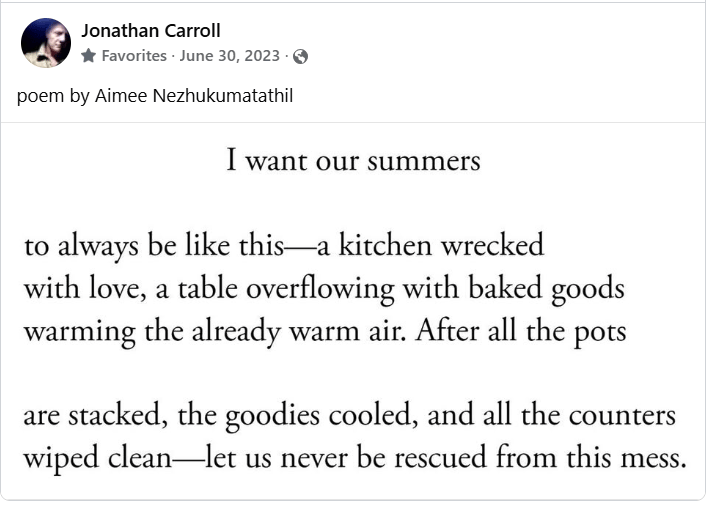The width and height of the screenshot is (712, 506).
Task: Open Jonathan Carroll's profile picture
Action: coord(46,43)
